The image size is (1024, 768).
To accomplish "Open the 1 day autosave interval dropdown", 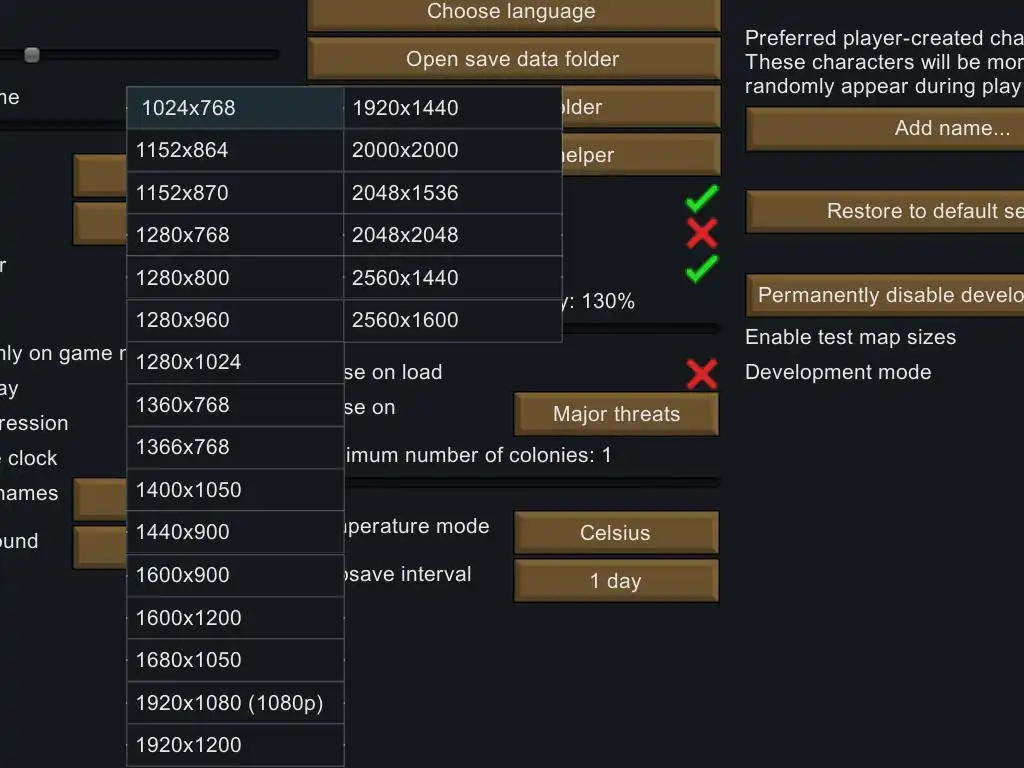I will click(x=616, y=581).
